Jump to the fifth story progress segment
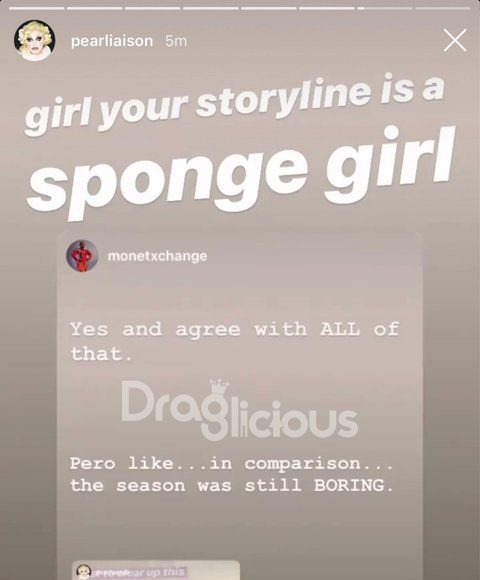The width and height of the screenshot is (480, 580). click(268, 8)
